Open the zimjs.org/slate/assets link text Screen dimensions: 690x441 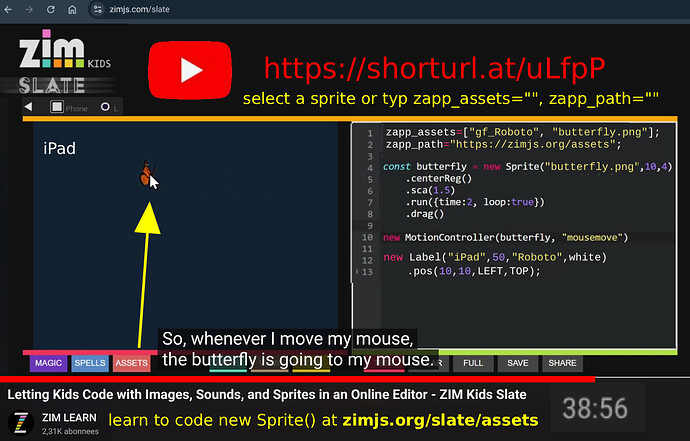click(x=440, y=420)
